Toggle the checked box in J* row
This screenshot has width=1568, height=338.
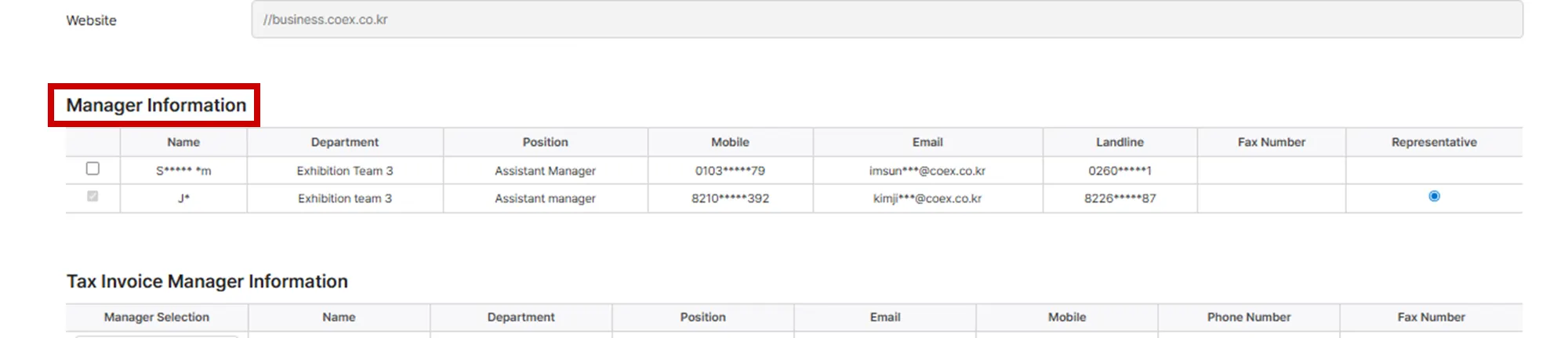pos(93,196)
